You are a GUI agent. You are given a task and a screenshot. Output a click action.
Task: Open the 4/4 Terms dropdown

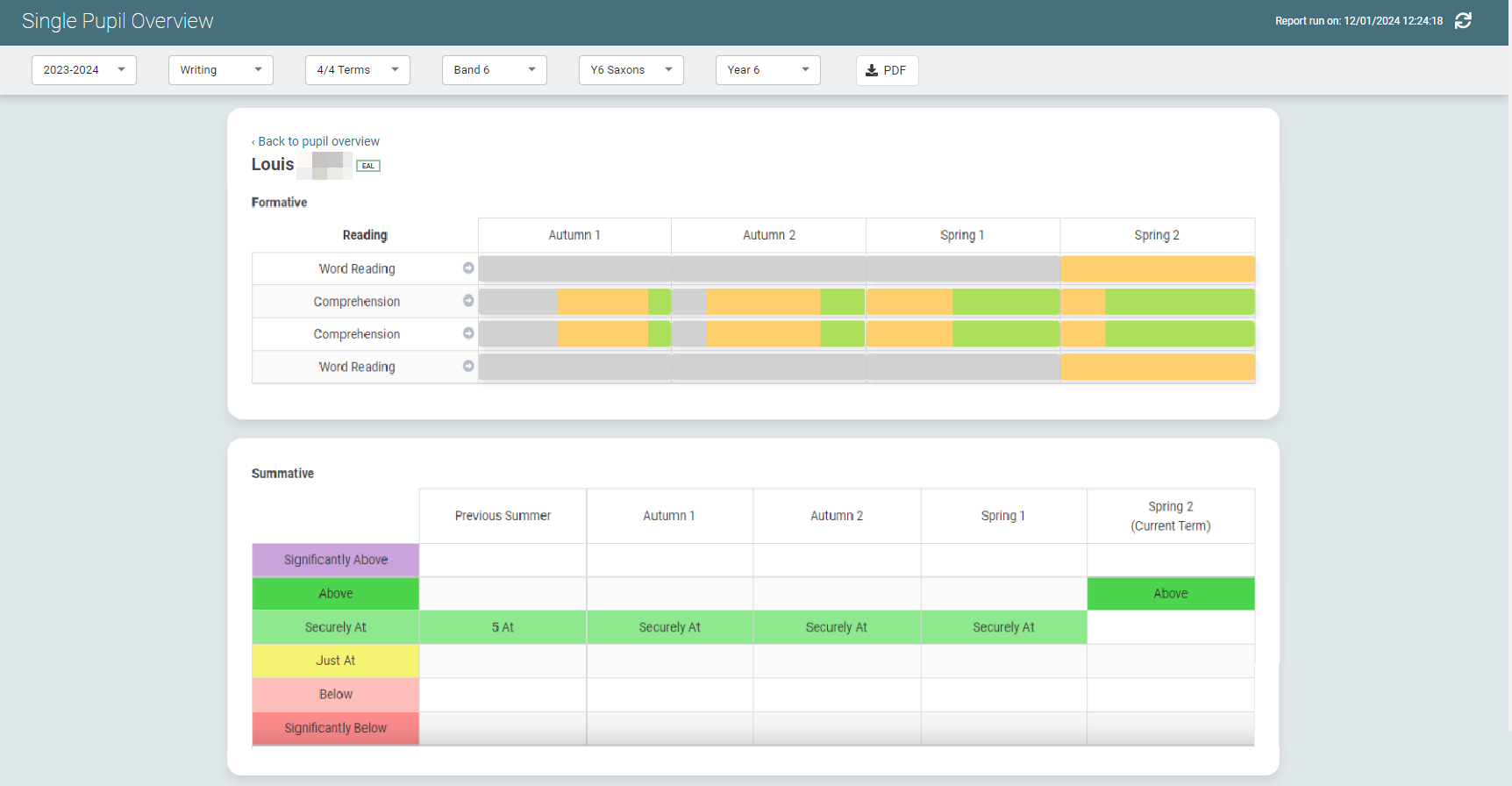[358, 70]
